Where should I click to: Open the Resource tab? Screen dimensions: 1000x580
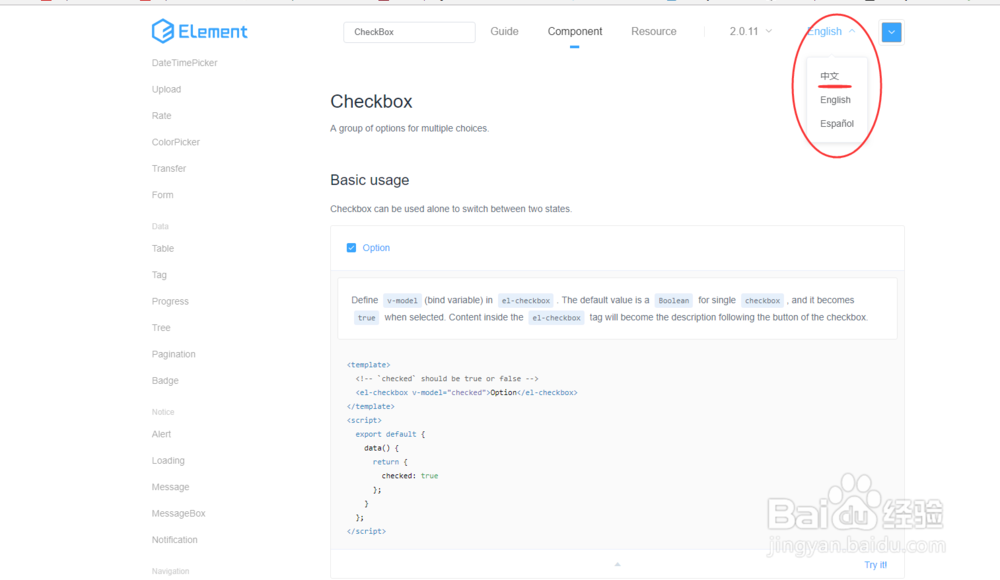(654, 31)
